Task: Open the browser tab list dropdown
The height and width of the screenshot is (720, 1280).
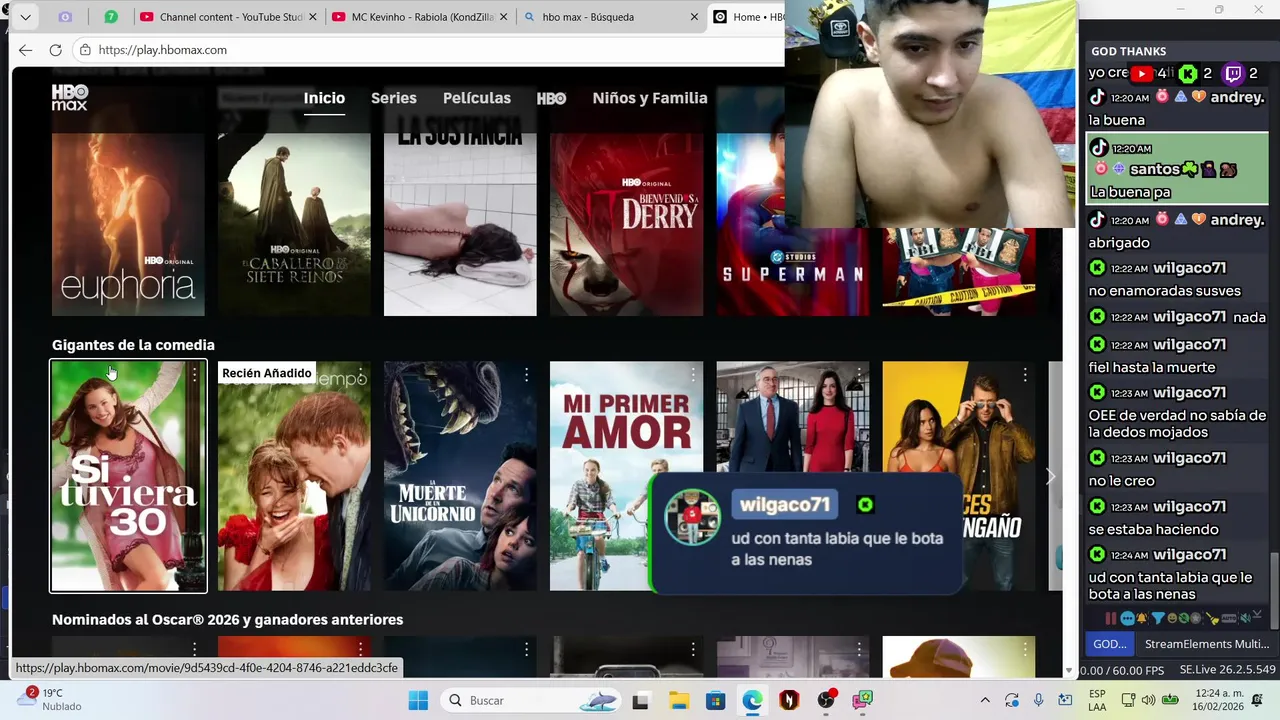Action: click(25, 17)
